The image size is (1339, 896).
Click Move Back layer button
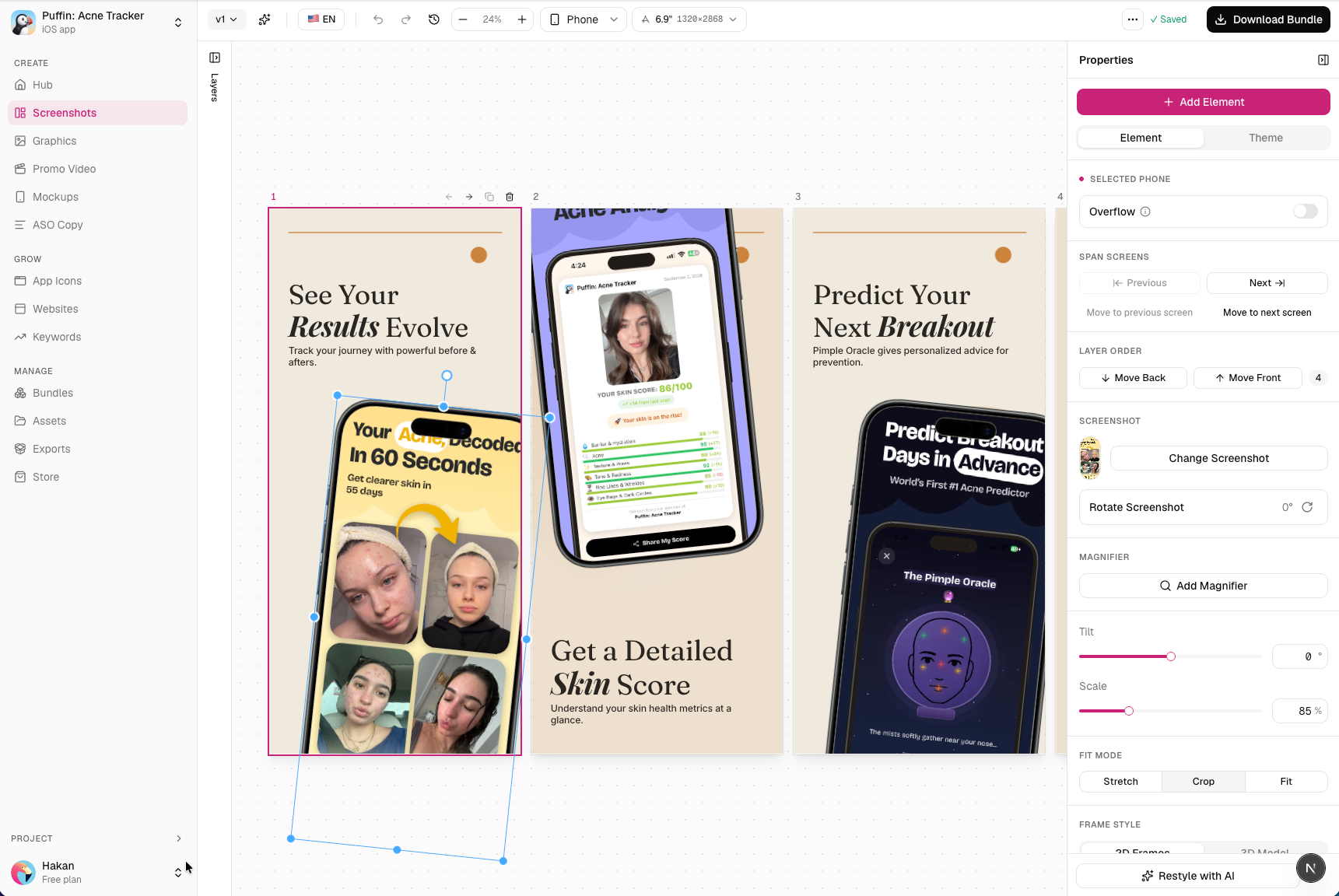[1133, 378]
